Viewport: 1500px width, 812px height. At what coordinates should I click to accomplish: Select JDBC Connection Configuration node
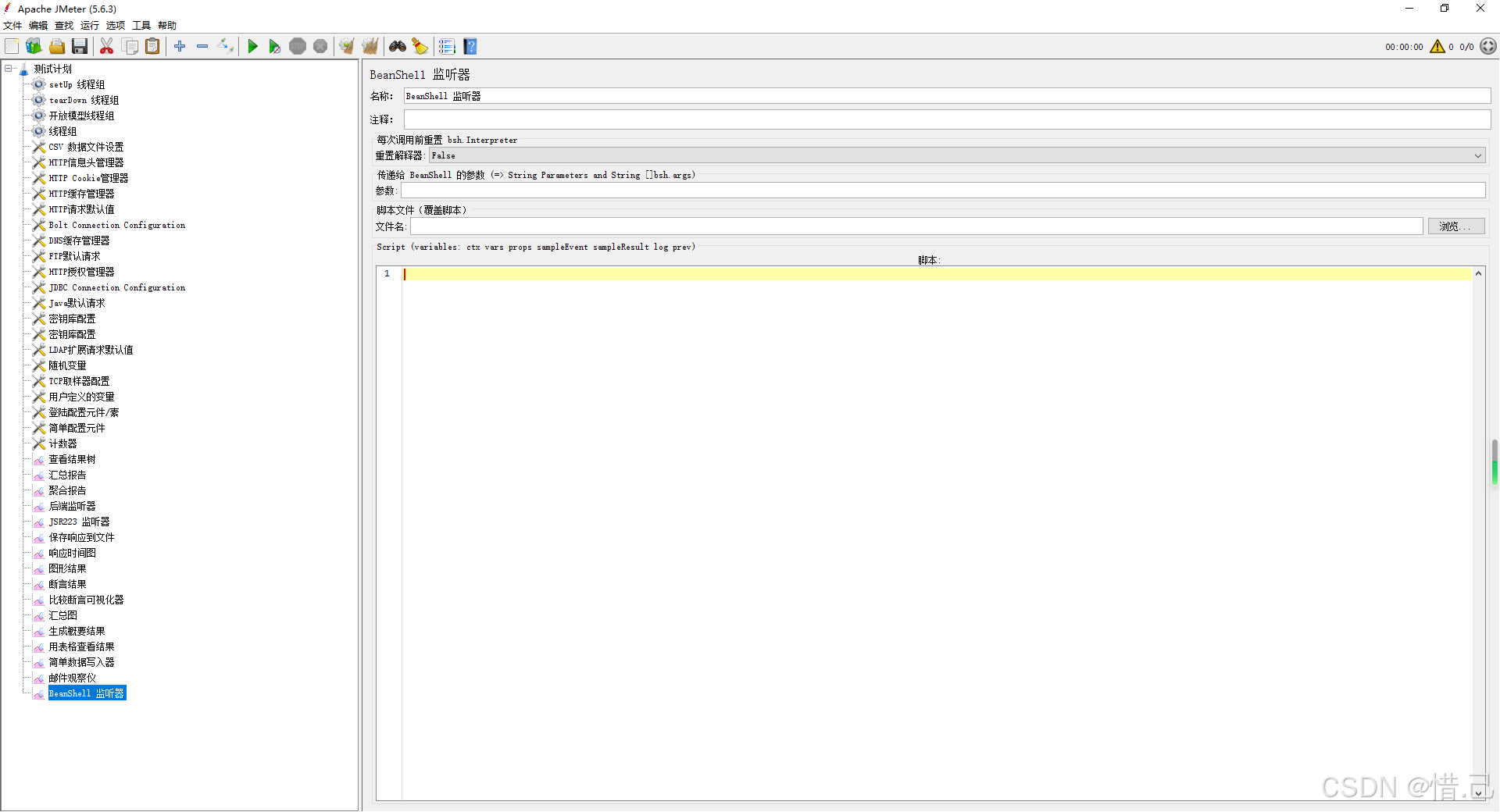117,287
